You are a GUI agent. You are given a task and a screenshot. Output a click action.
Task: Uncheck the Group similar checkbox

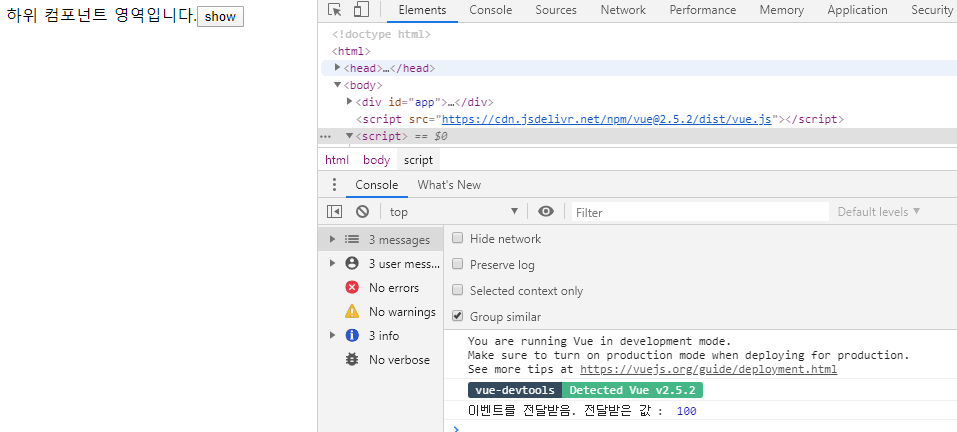click(x=457, y=317)
